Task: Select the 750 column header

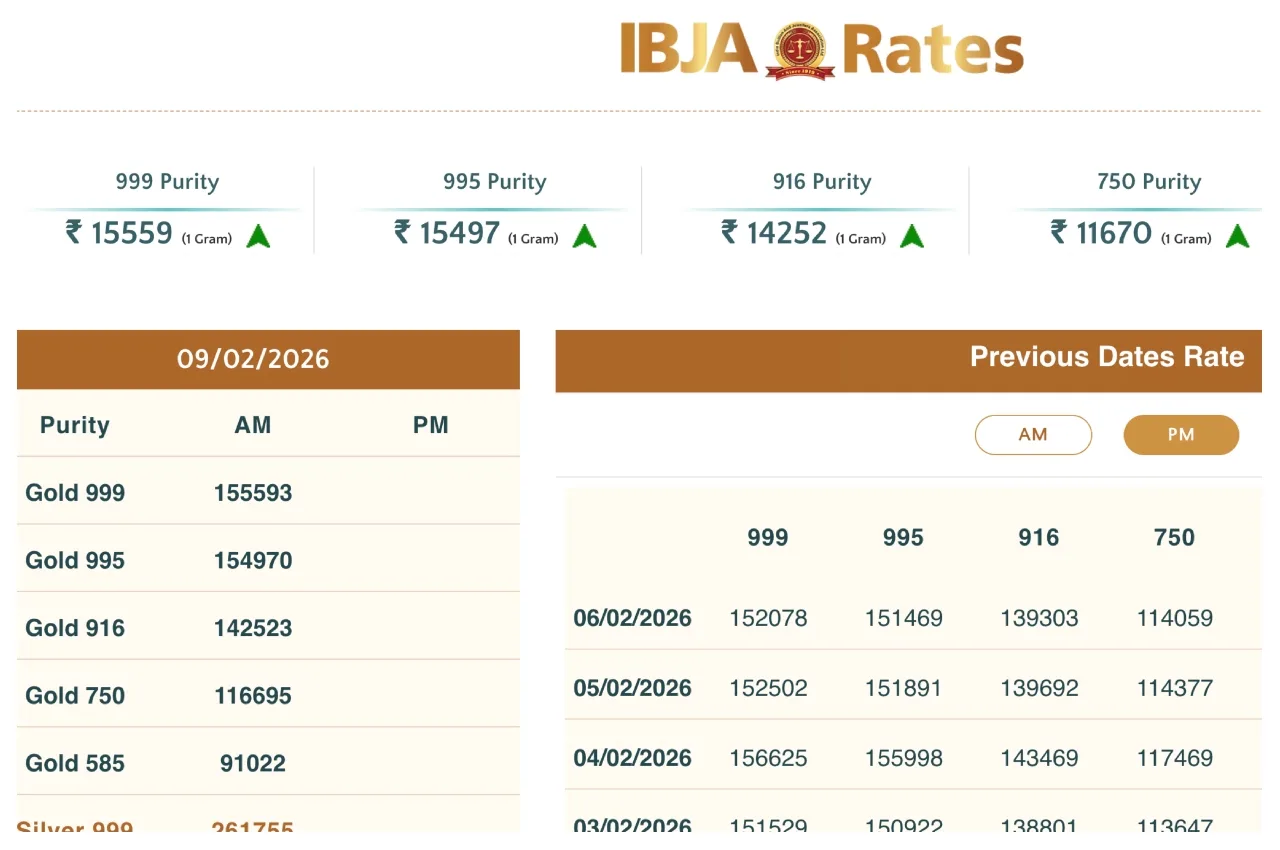Action: pyautogui.click(x=1173, y=537)
